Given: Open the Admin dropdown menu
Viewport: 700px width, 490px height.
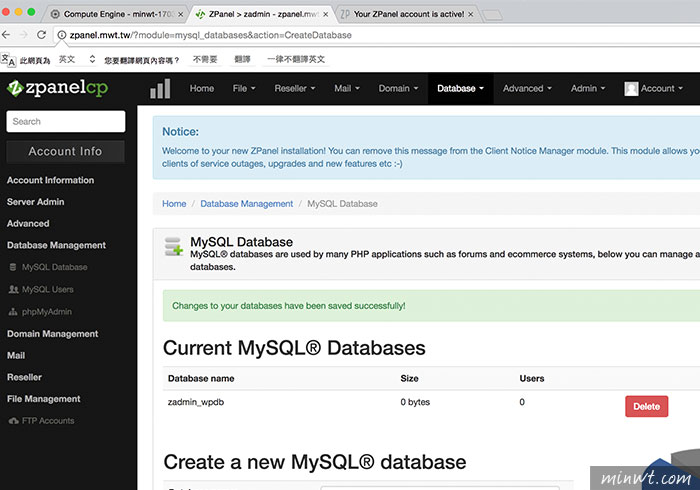Looking at the screenshot, I should click(x=588, y=88).
